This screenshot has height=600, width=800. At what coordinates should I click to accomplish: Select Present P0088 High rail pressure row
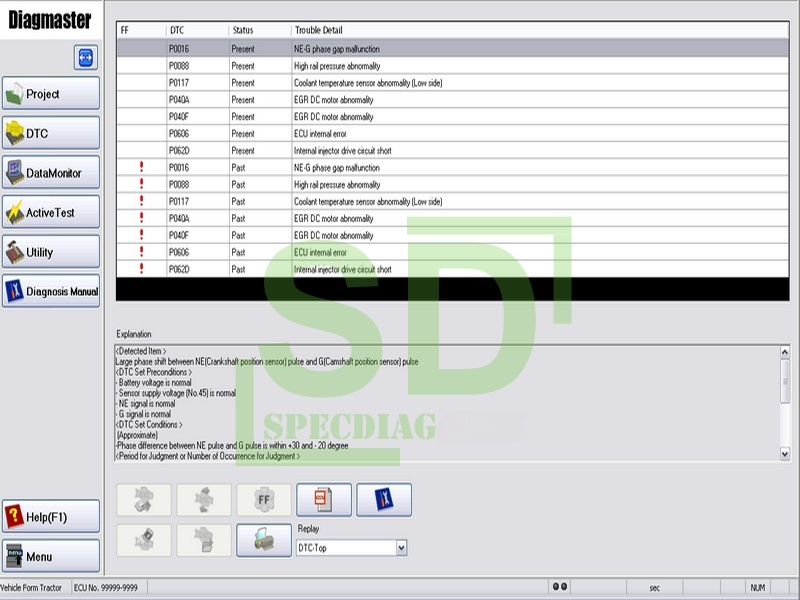tap(453, 66)
